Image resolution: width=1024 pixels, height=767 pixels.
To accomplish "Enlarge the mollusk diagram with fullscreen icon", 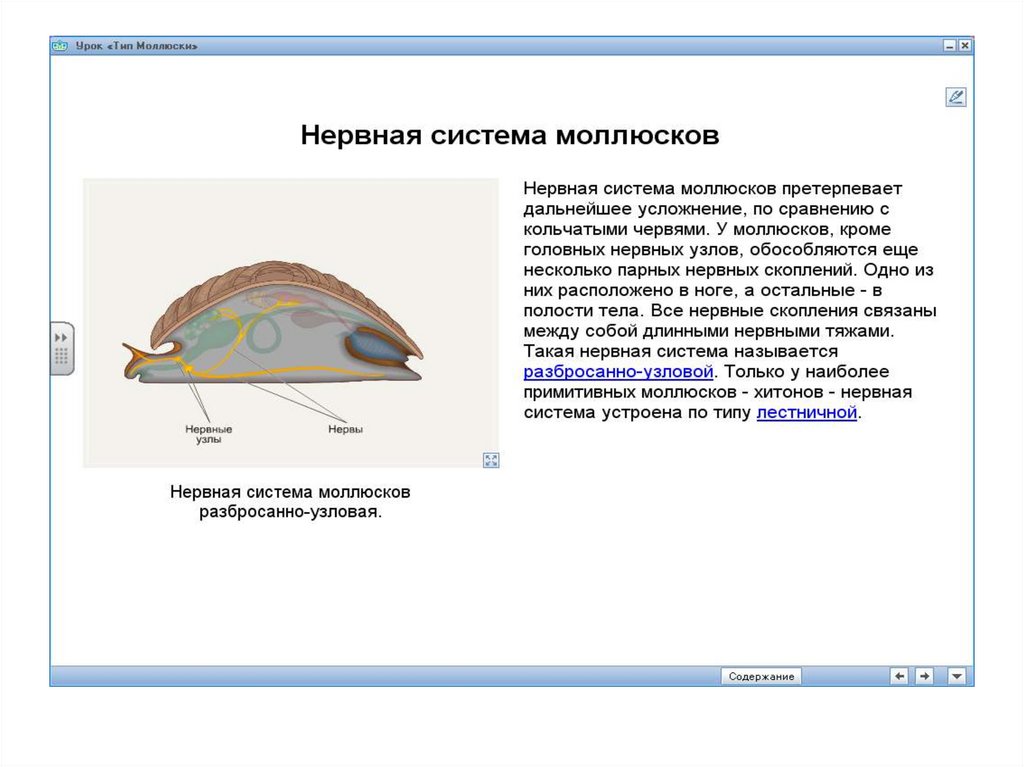I will coord(491,460).
